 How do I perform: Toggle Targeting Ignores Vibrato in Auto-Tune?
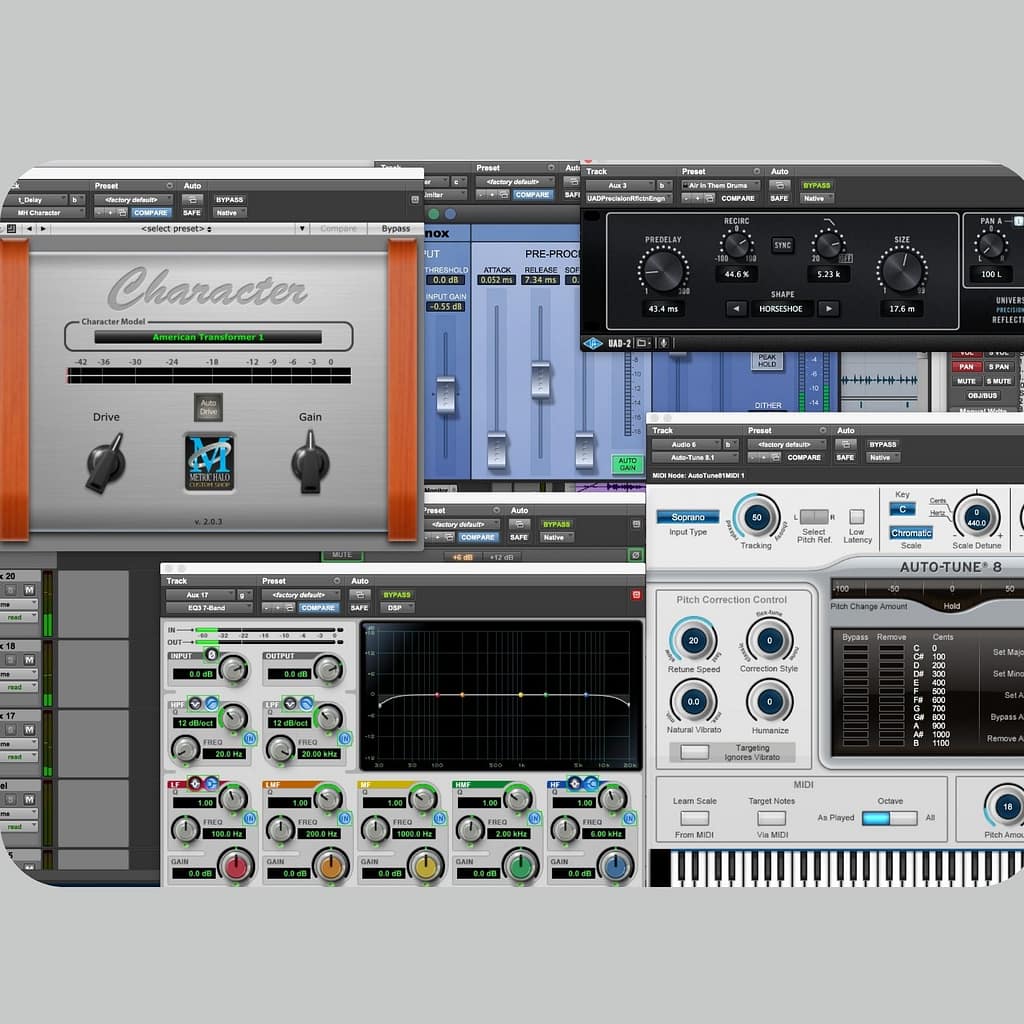[695, 752]
